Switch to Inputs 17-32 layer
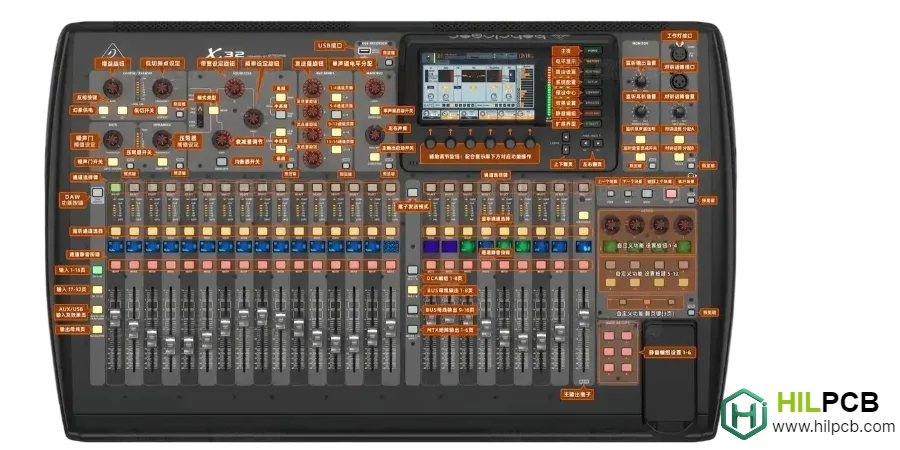The height and width of the screenshot is (450, 900). (97, 289)
